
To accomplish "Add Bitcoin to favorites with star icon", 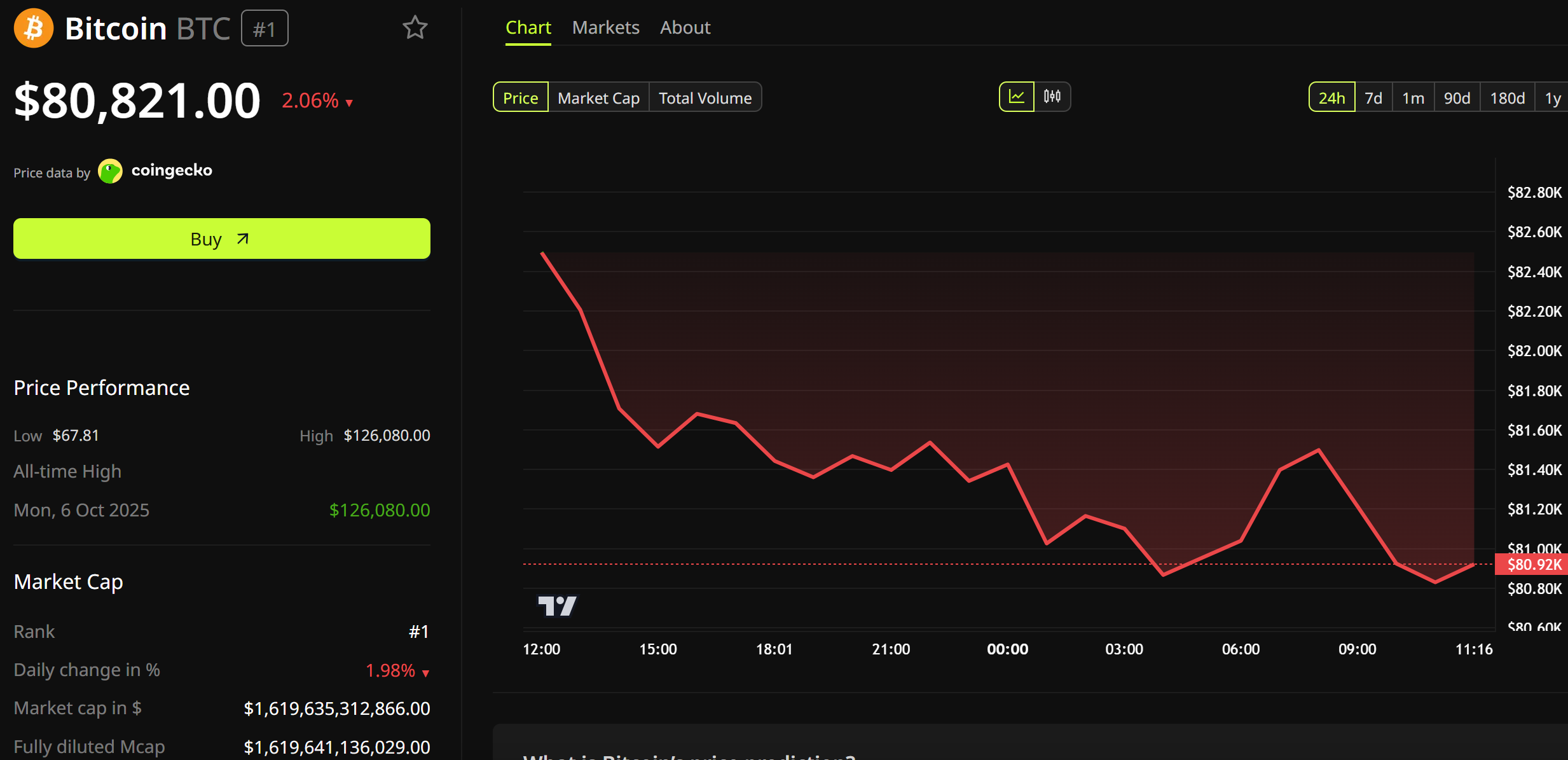I will click(415, 27).
